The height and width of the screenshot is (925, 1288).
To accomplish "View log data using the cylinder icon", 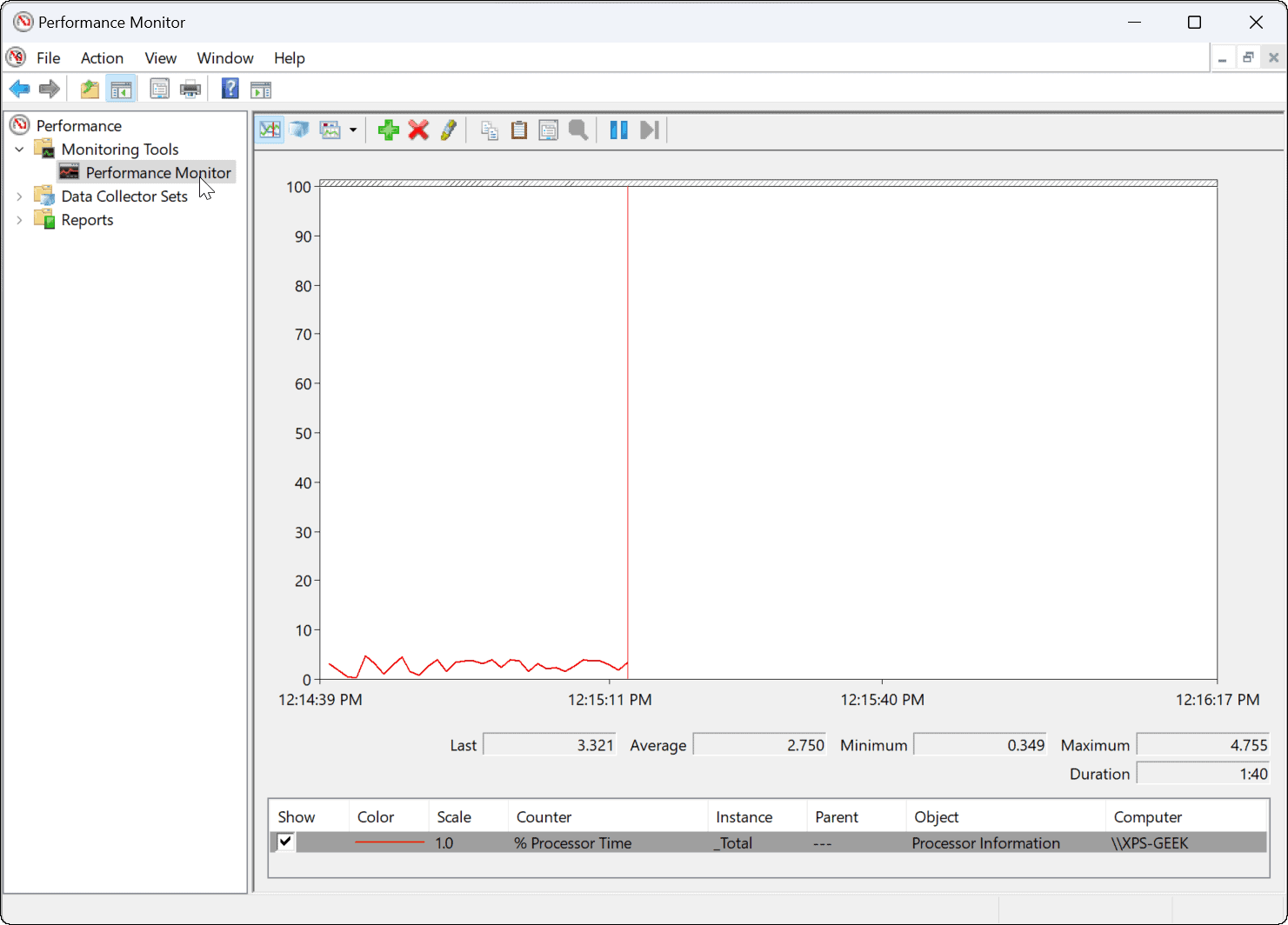I will pyautogui.click(x=299, y=130).
